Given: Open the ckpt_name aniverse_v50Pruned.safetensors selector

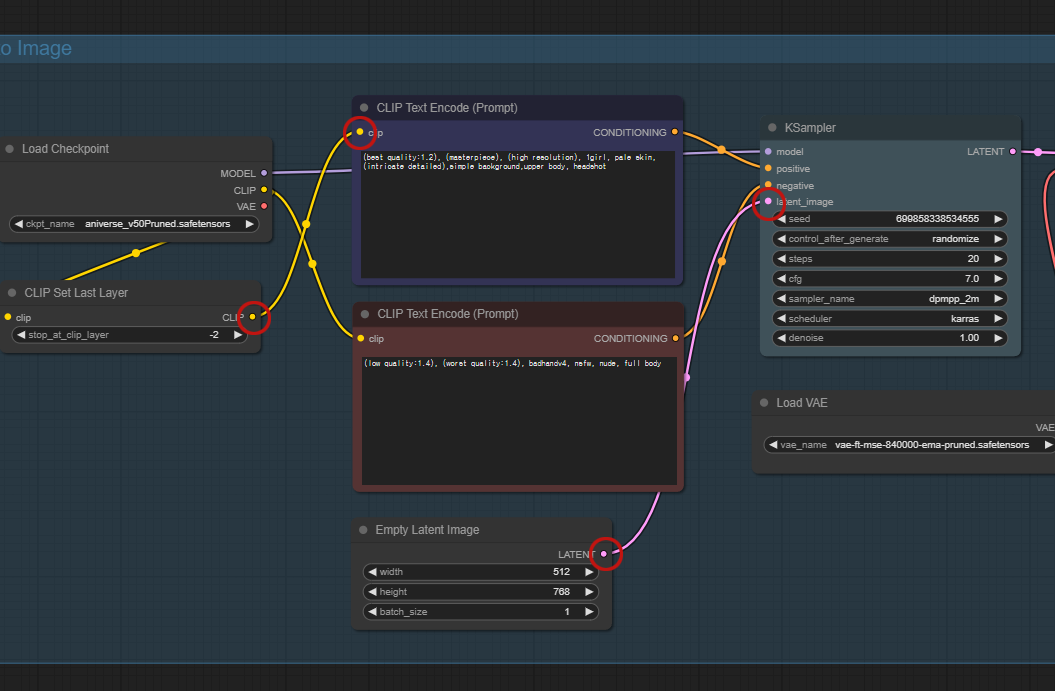Looking at the screenshot, I should [x=135, y=224].
